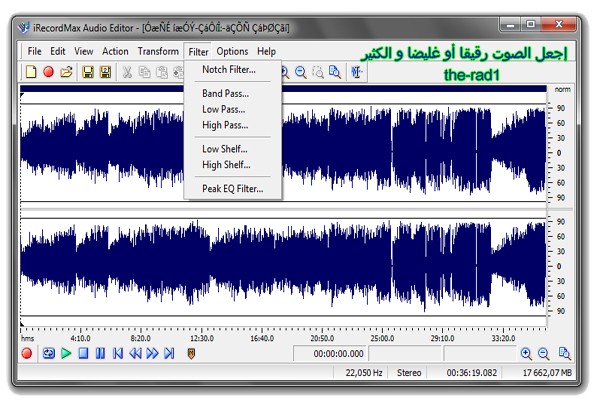Choose Low Shelf... filter
The width and height of the screenshot is (600, 400).
click(x=233, y=149)
